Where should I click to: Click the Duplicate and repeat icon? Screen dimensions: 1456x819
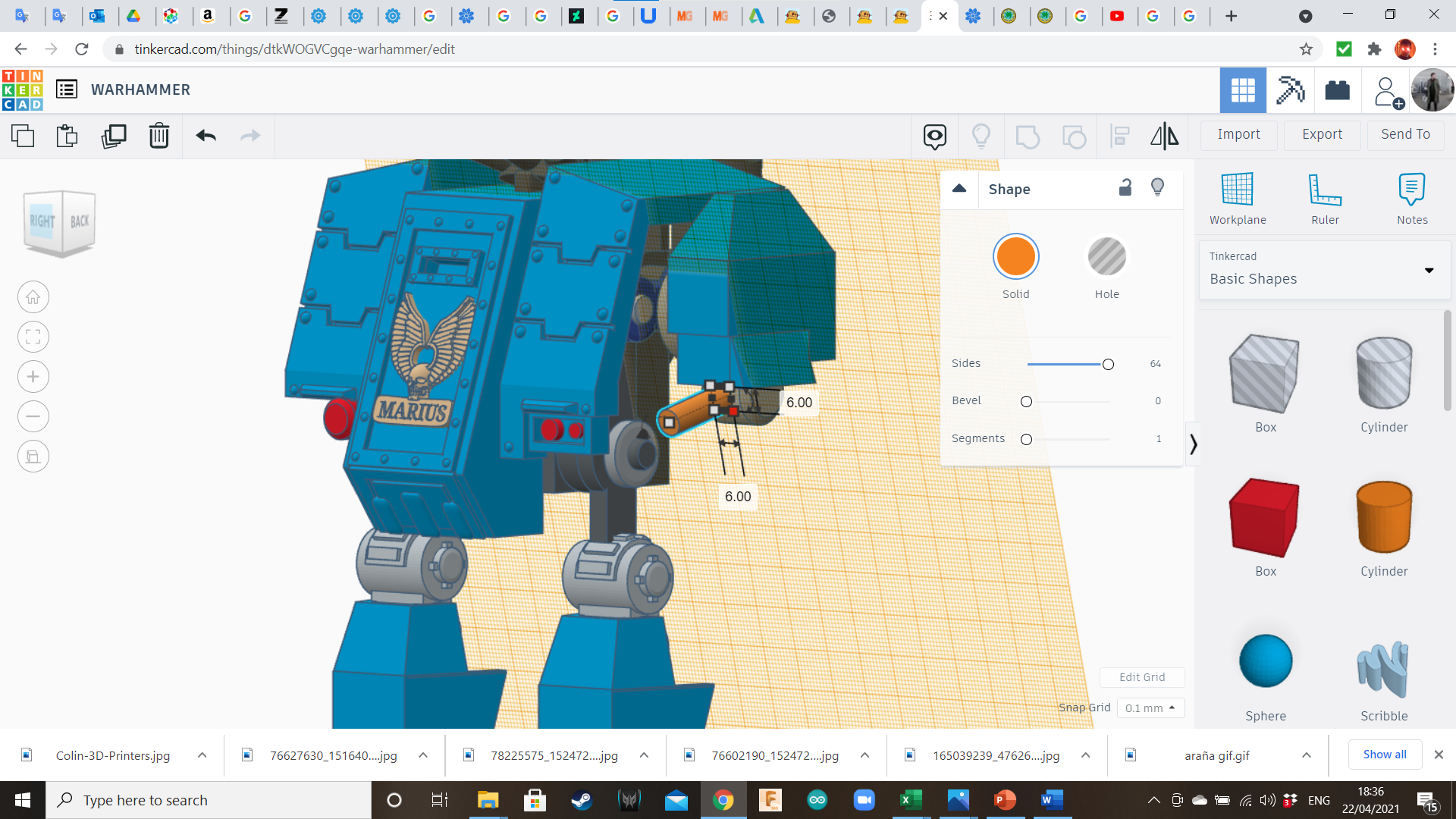pos(114,136)
